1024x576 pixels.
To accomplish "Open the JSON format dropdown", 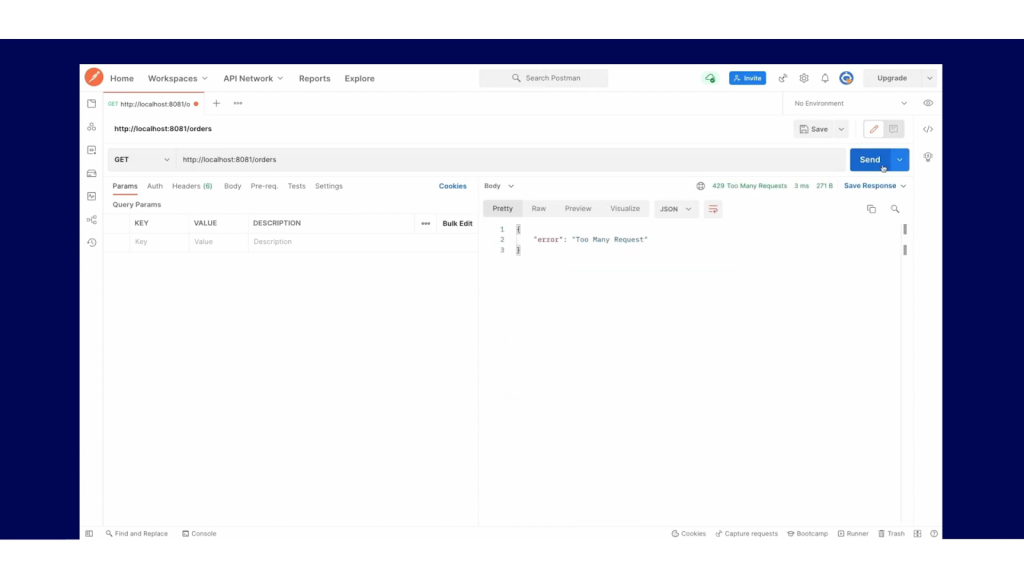I will tap(676, 209).
